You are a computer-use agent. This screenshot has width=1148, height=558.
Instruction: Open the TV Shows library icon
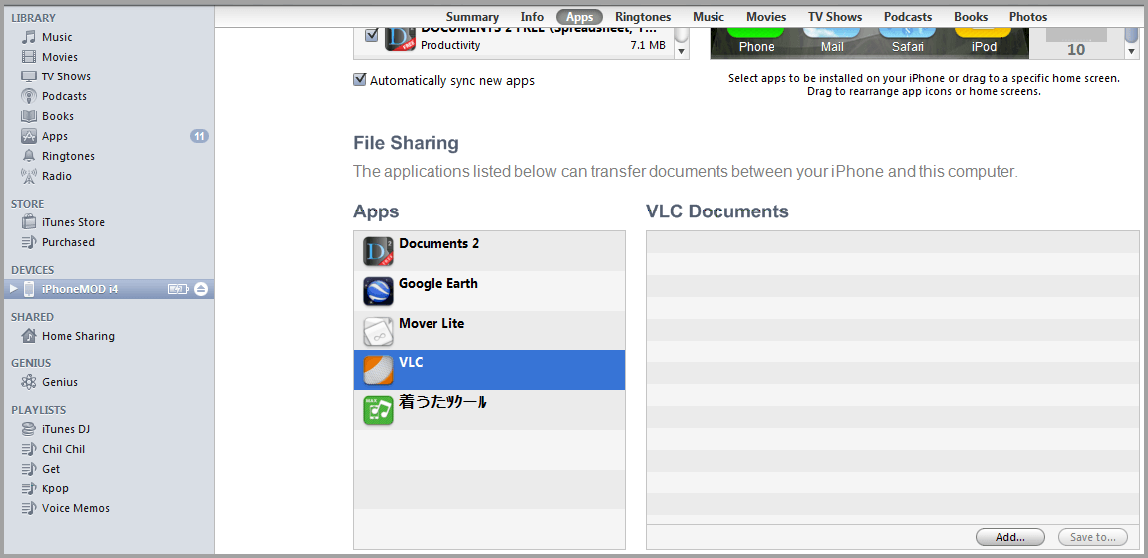(x=29, y=76)
